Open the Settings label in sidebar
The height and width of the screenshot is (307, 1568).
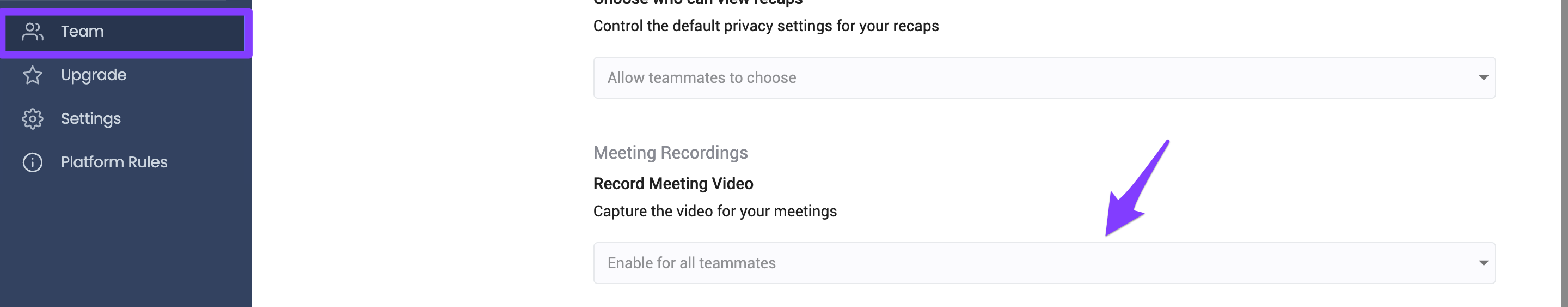[x=91, y=119]
